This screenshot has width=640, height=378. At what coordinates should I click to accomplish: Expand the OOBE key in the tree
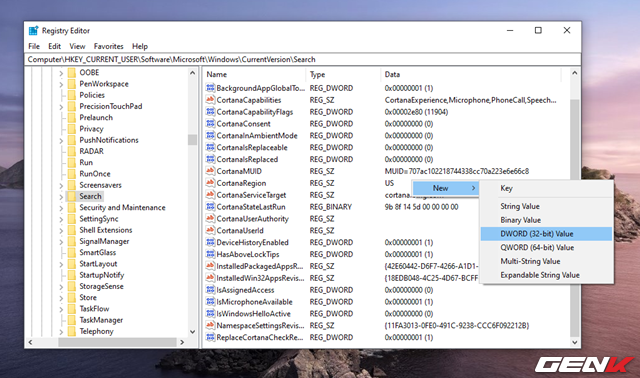[x=61, y=73]
